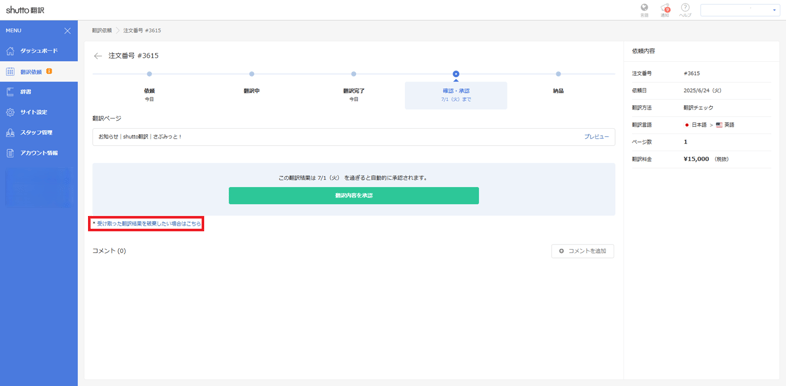Select the highlighted 確認・承認 step box
Screen dimensions: 786x386
coord(456,95)
